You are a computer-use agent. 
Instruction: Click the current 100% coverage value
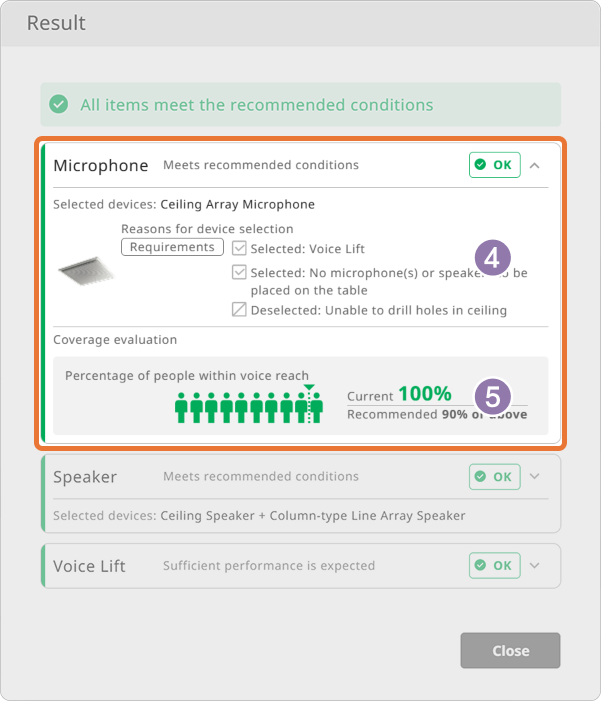(x=425, y=394)
